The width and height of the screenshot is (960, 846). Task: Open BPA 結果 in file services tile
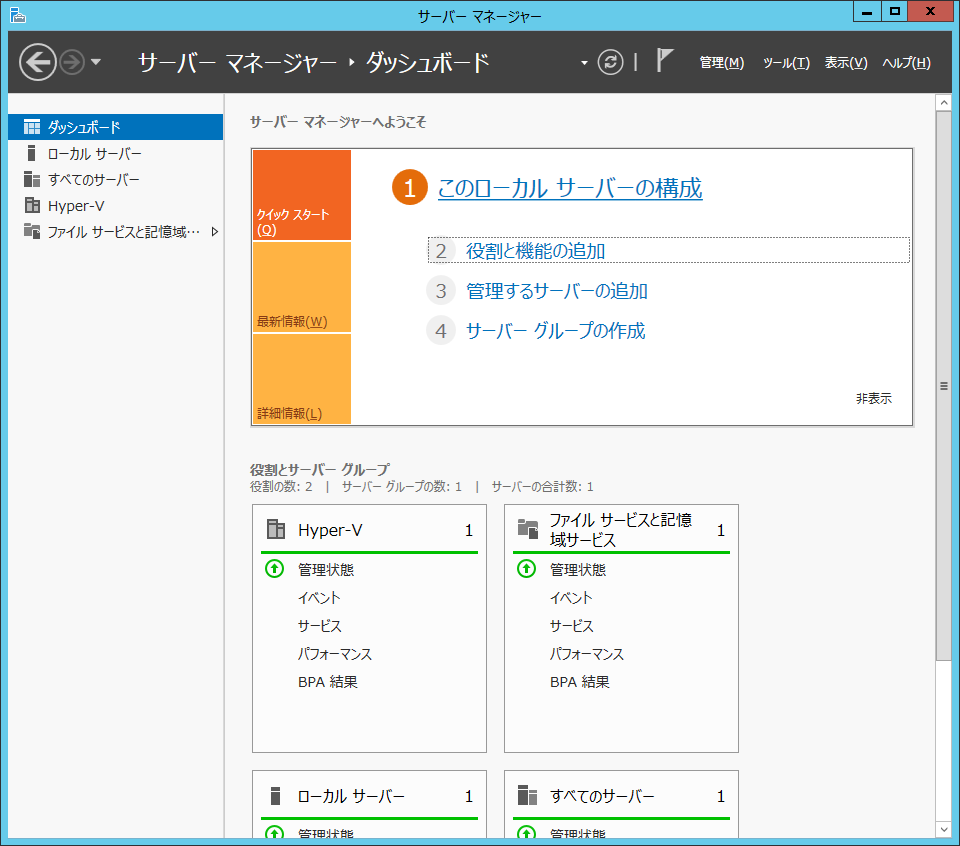point(580,682)
